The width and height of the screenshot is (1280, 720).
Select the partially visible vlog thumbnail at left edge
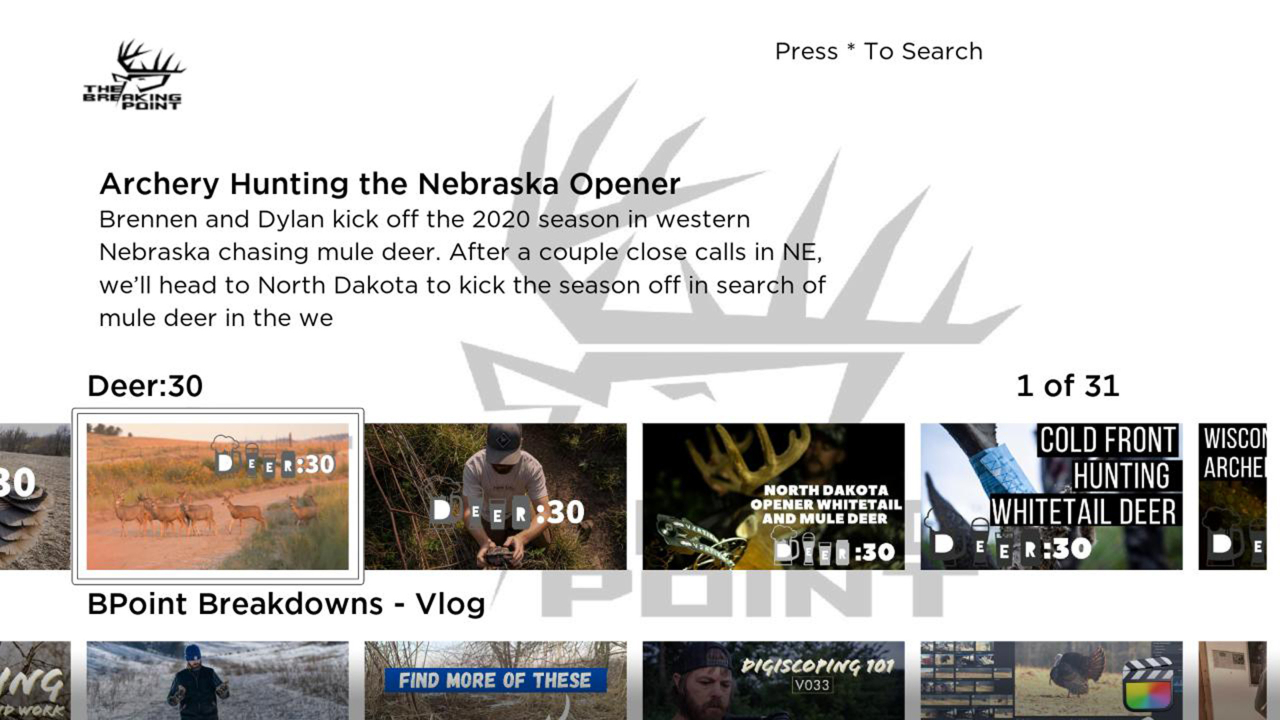[35, 681]
